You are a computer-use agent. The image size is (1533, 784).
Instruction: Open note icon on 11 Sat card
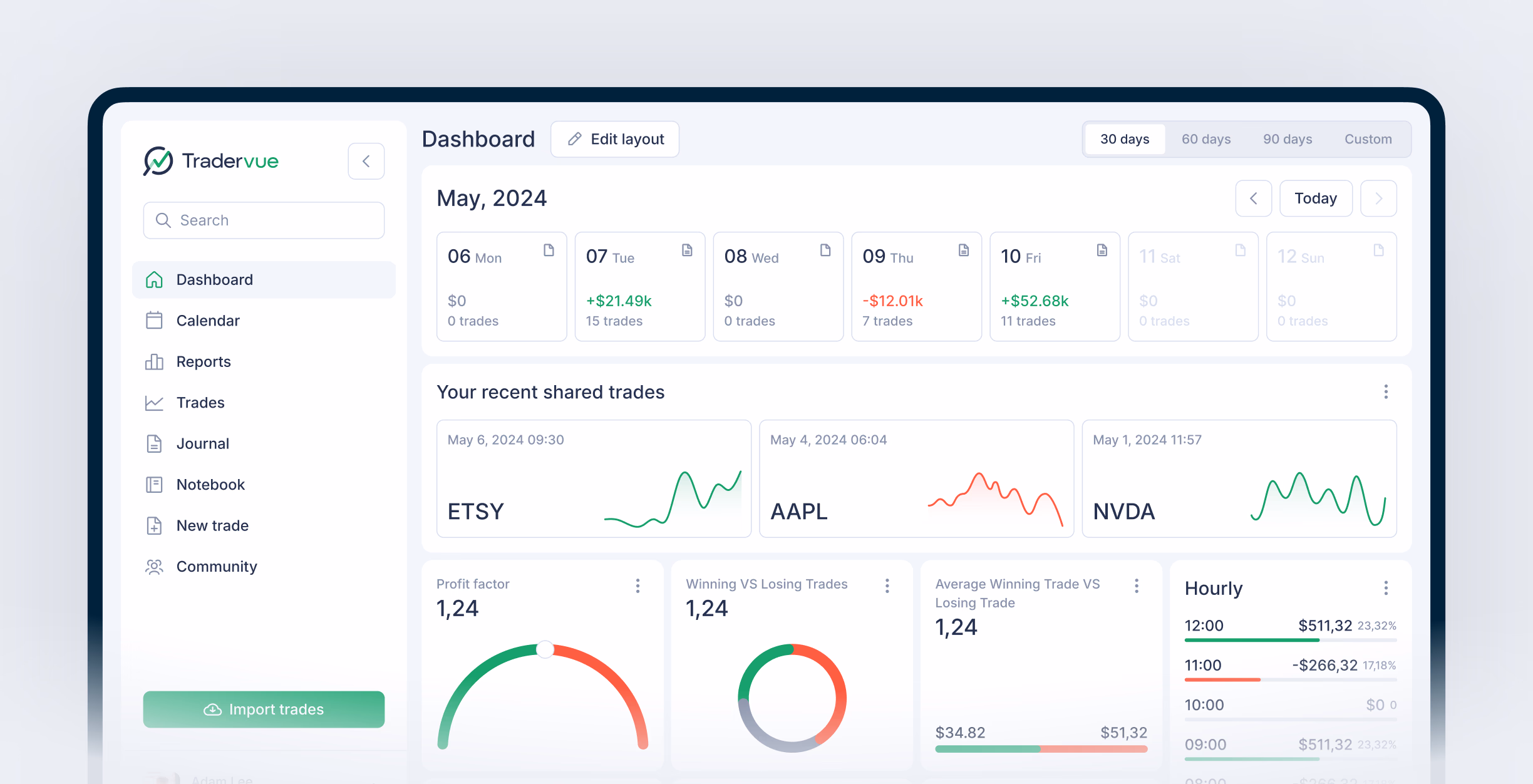click(x=1241, y=250)
